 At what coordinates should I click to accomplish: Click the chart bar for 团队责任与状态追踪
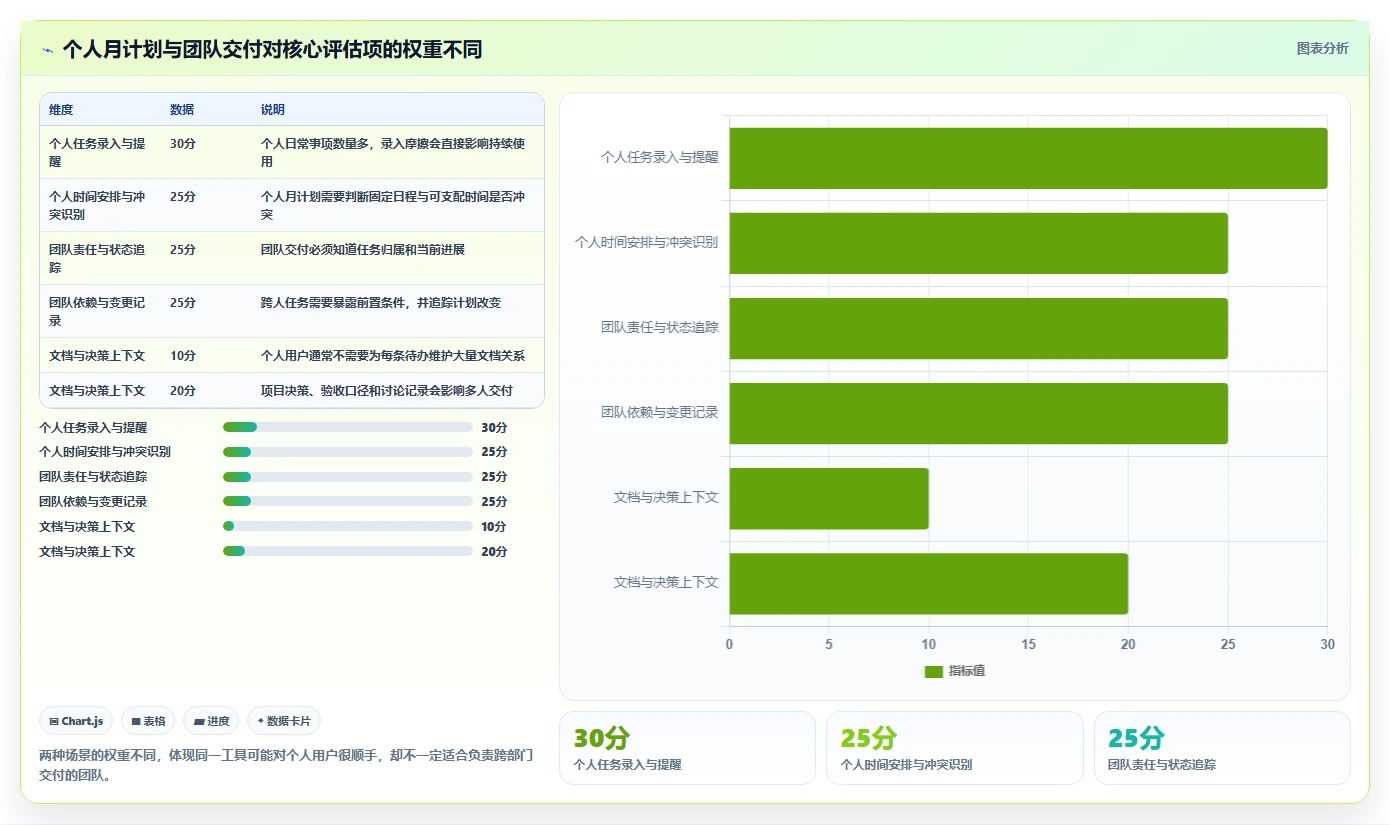point(978,328)
